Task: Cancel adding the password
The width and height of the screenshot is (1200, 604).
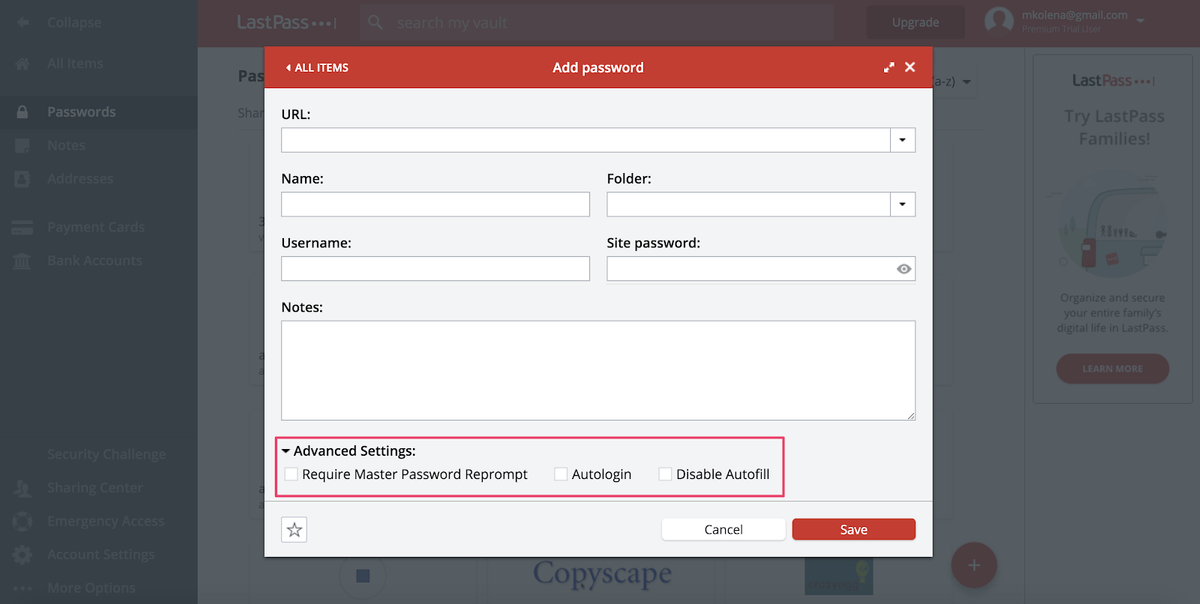Action: tap(723, 529)
